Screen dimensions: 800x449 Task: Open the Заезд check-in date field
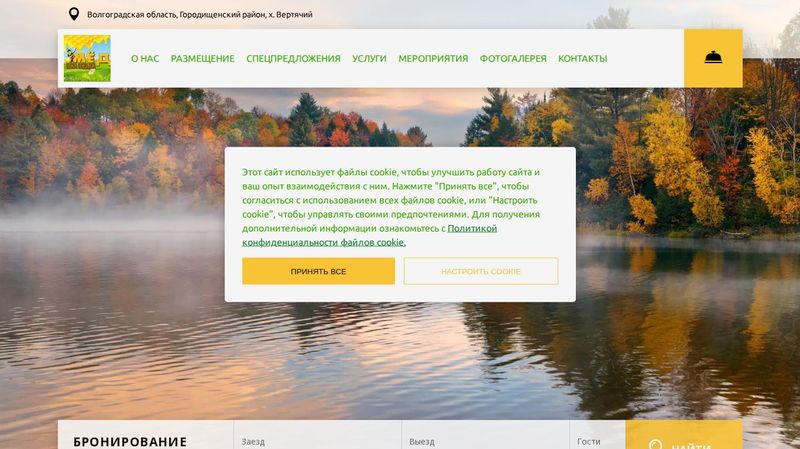tap(317, 436)
